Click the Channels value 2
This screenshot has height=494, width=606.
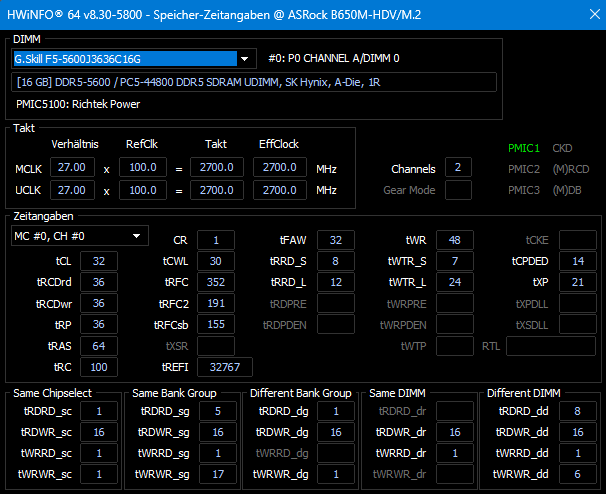pyautogui.click(x=458, y=167)
